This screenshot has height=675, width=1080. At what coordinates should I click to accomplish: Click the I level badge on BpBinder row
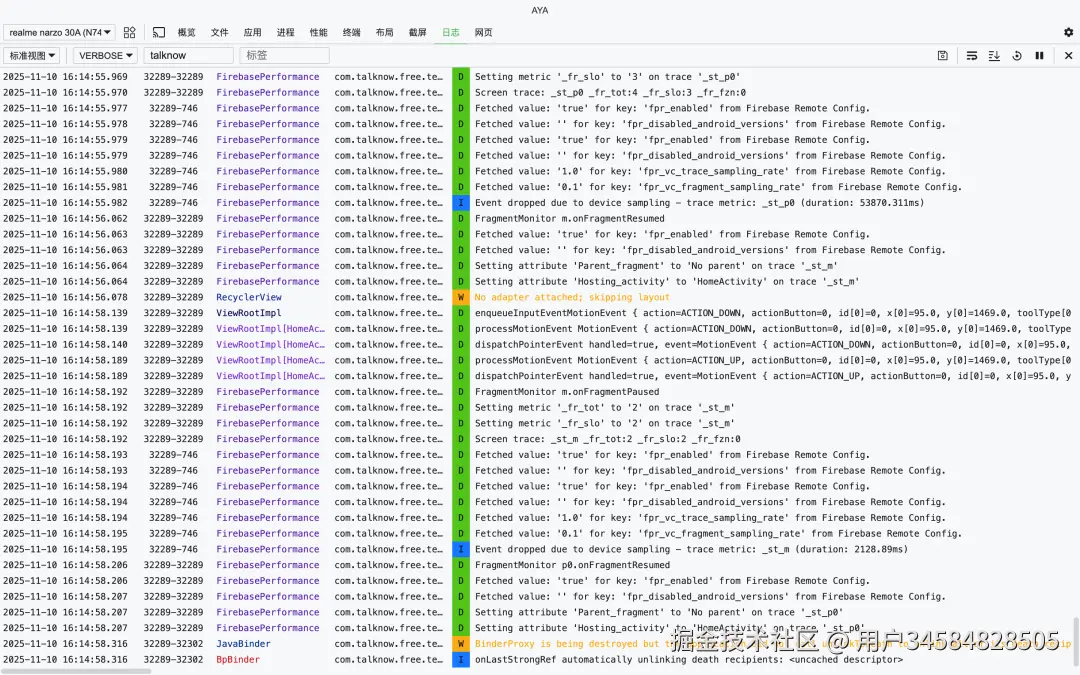tap(461, 660)
